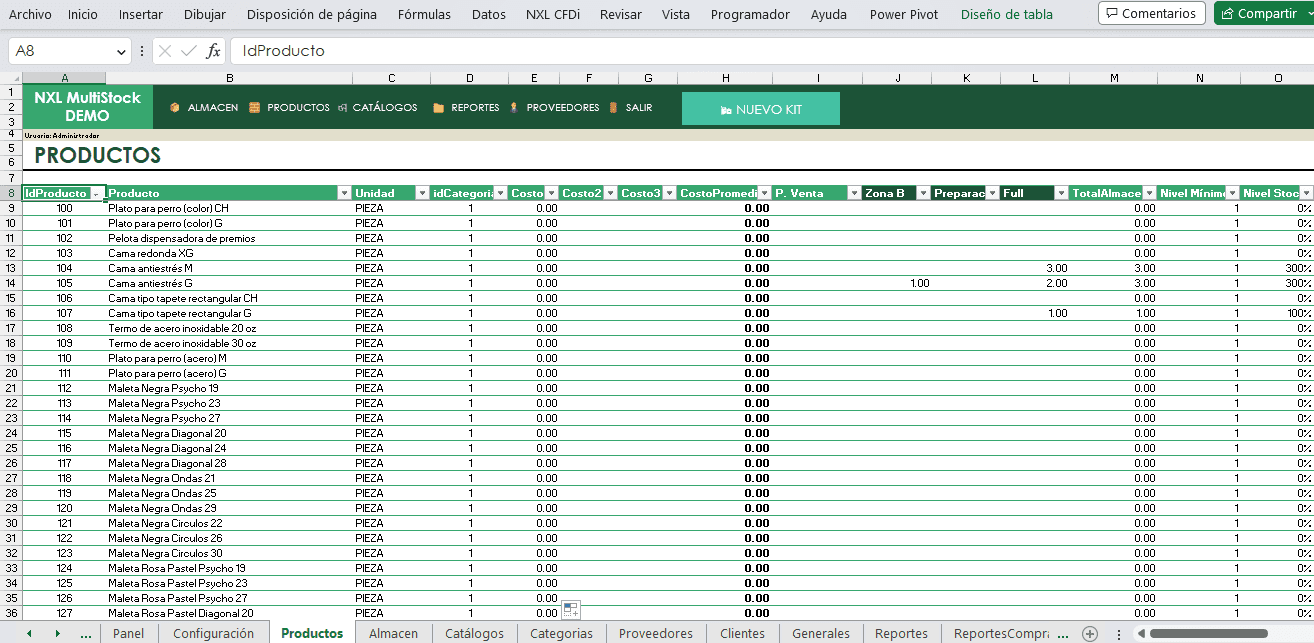Open the NXL CFDi ribbon tab

pos(553,14)
